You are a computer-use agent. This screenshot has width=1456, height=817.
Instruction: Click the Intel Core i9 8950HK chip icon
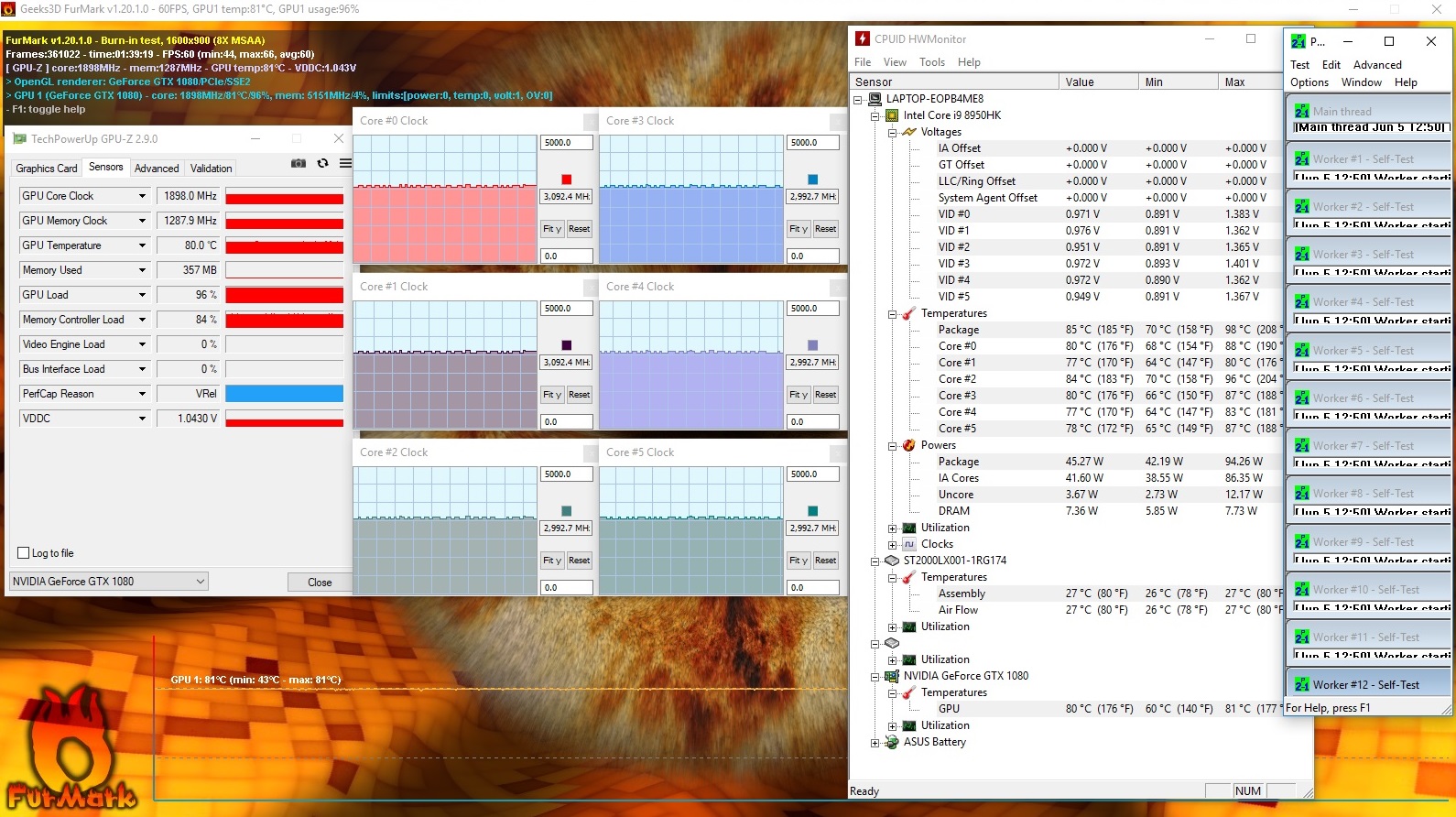(892, 115)
